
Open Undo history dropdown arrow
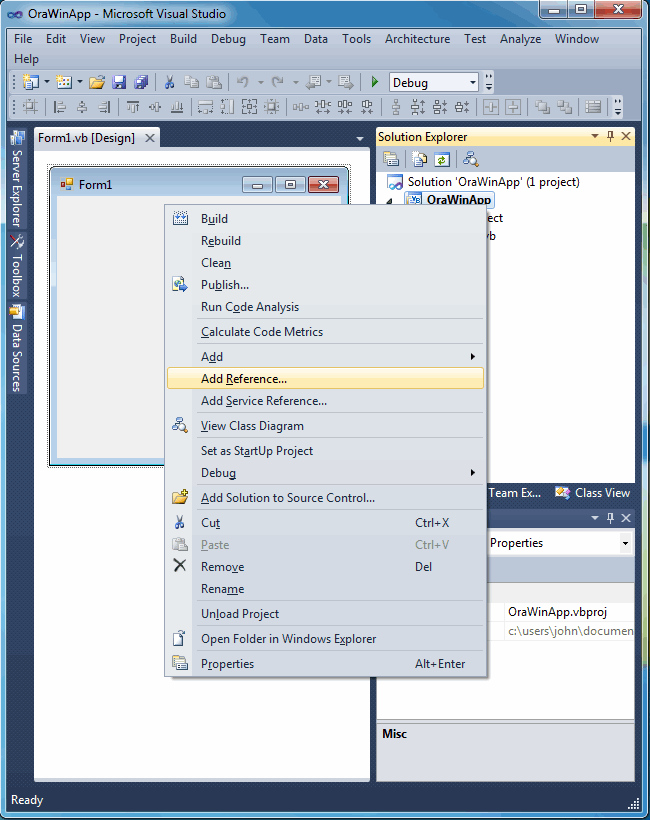(260, 82)
